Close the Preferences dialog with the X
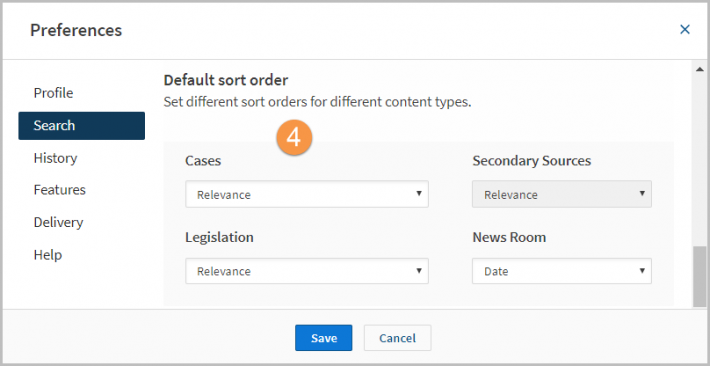The width and height of the screenshot is (710, 366). 685,30
